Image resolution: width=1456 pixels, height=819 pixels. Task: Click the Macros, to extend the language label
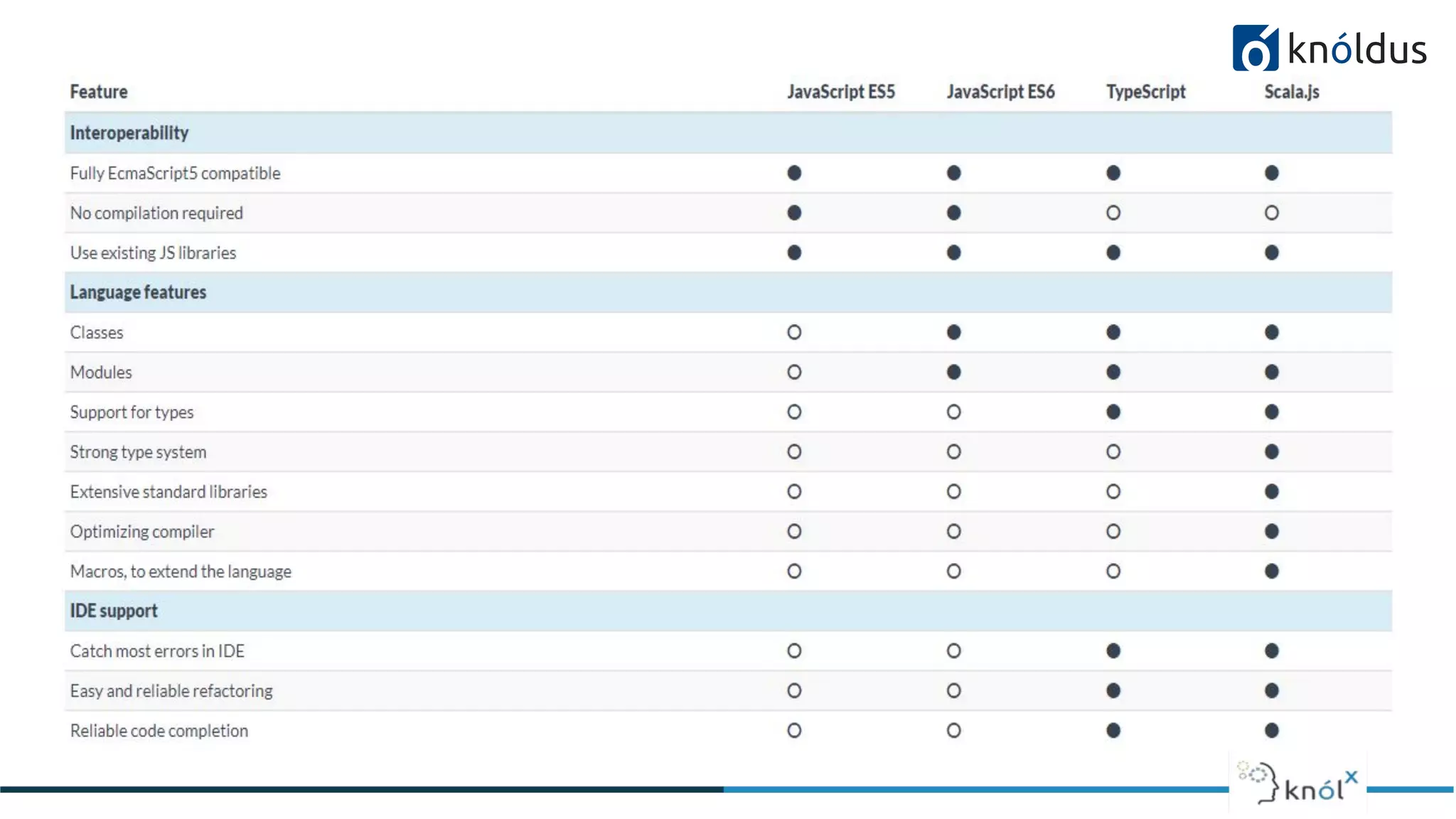point(181,572)
